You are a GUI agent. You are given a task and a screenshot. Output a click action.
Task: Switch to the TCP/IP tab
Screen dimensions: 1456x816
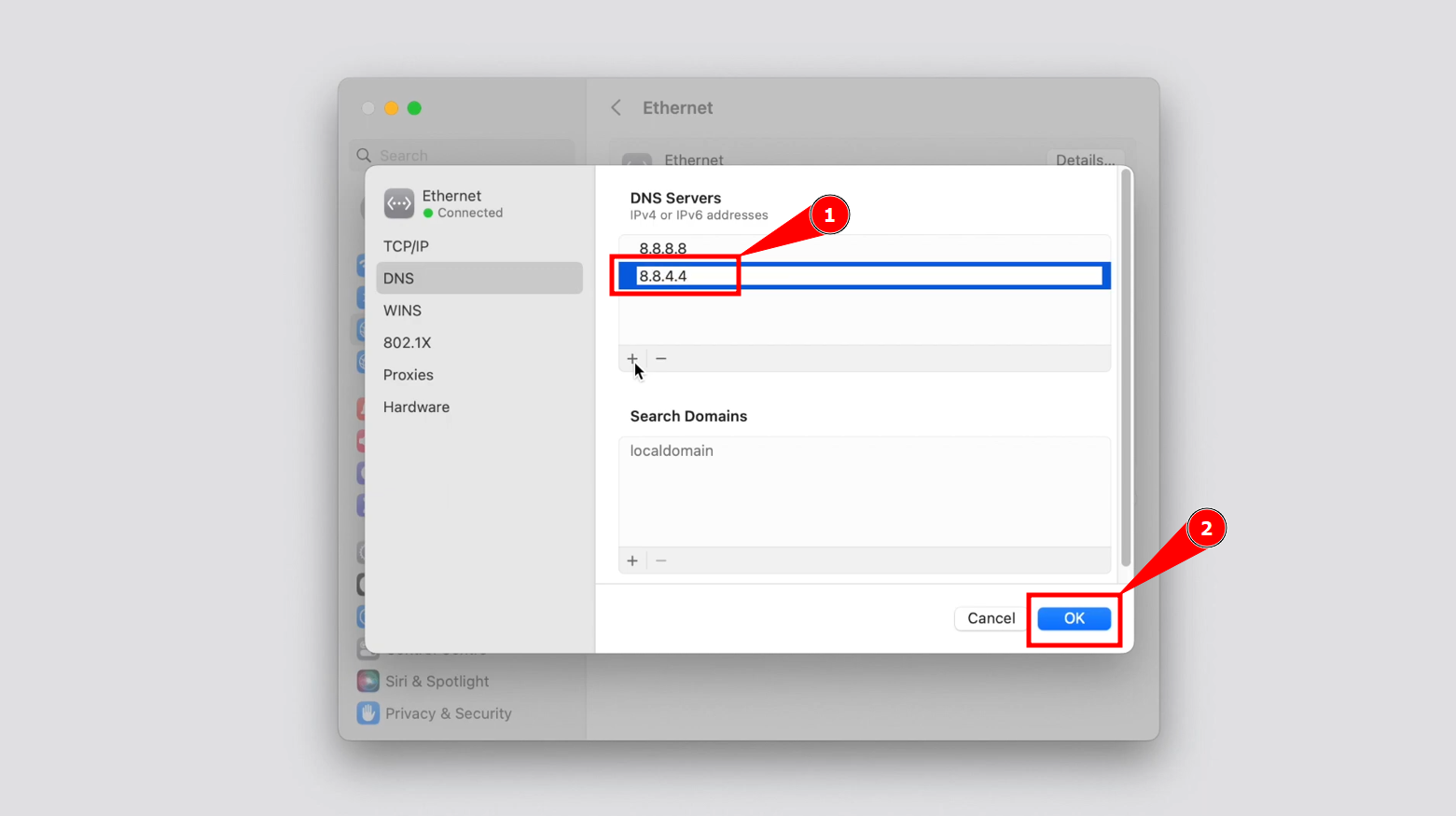[x=406, y=245]
